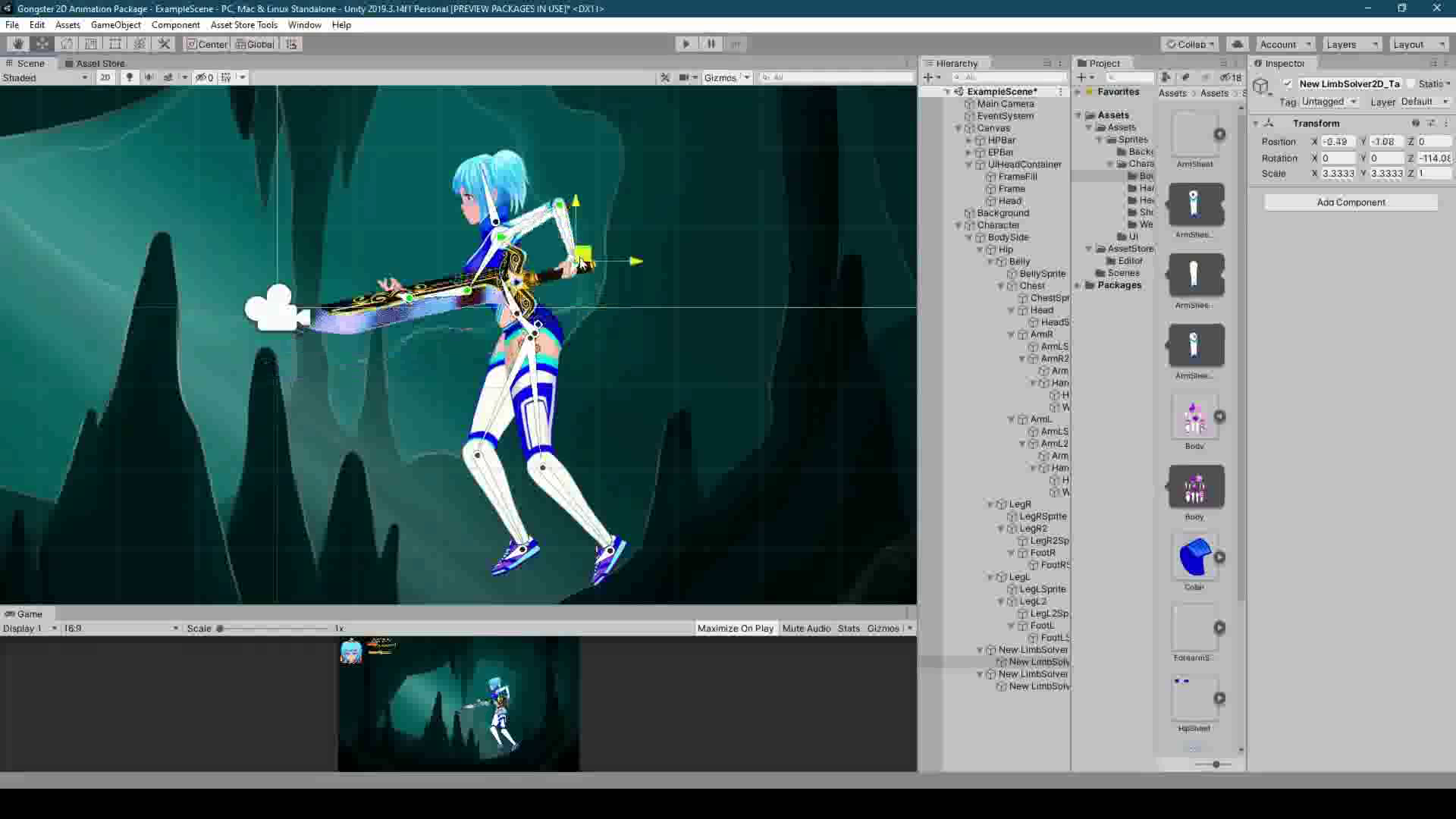Toggle Maximize On Play button
Screen dimensions: 1456x819
click(x=735, y=629)
